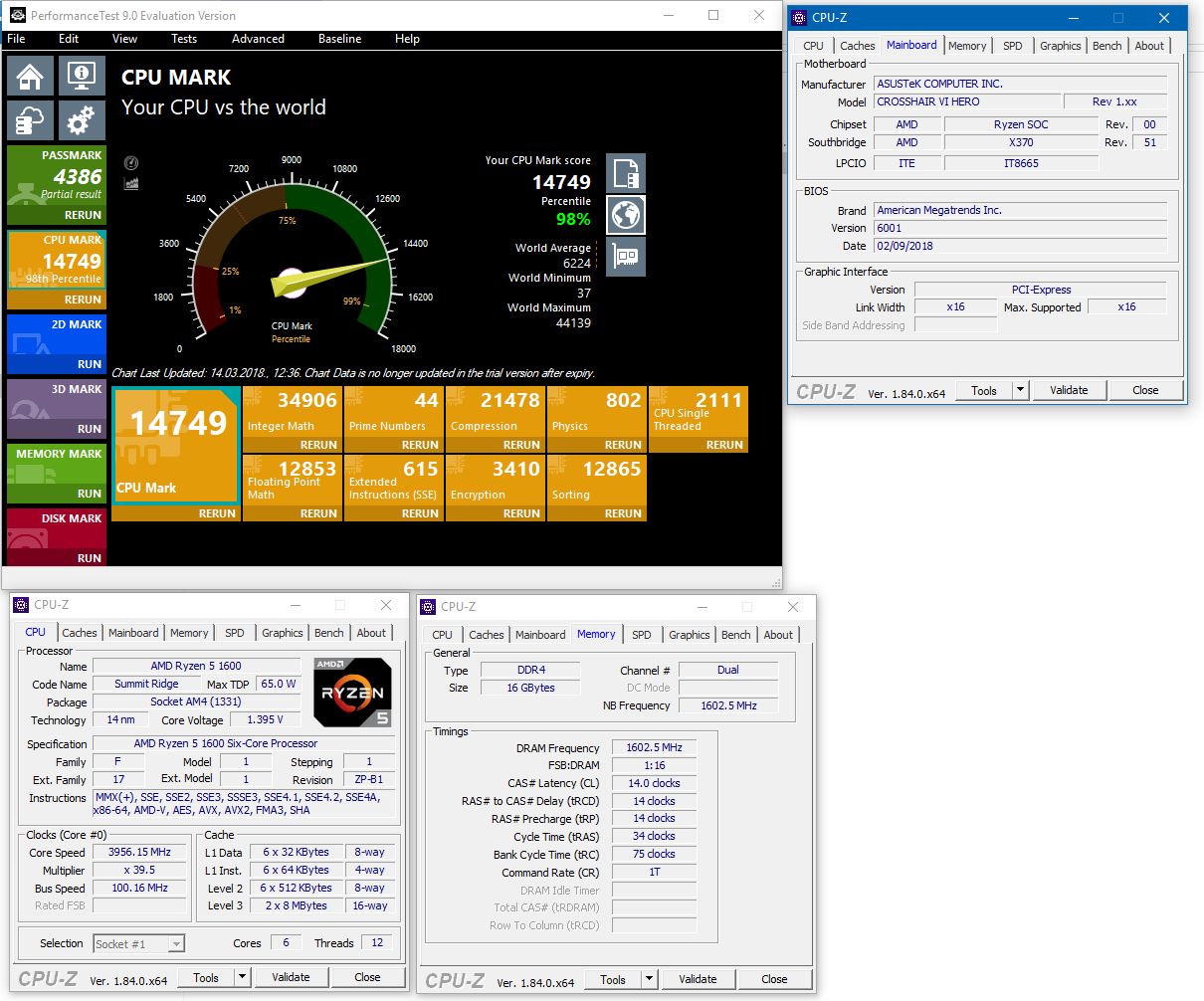This screenshot has height=1001, width=1204.
Task: Click the CAS# Latency 14.0 clocks value
Action: pyautogui.click(x=654, y=783)
